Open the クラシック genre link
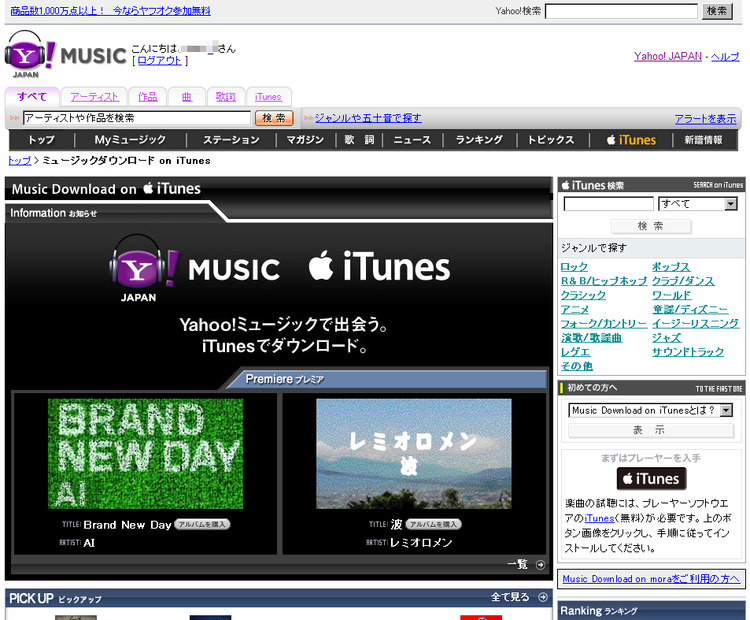 [583, 295]
